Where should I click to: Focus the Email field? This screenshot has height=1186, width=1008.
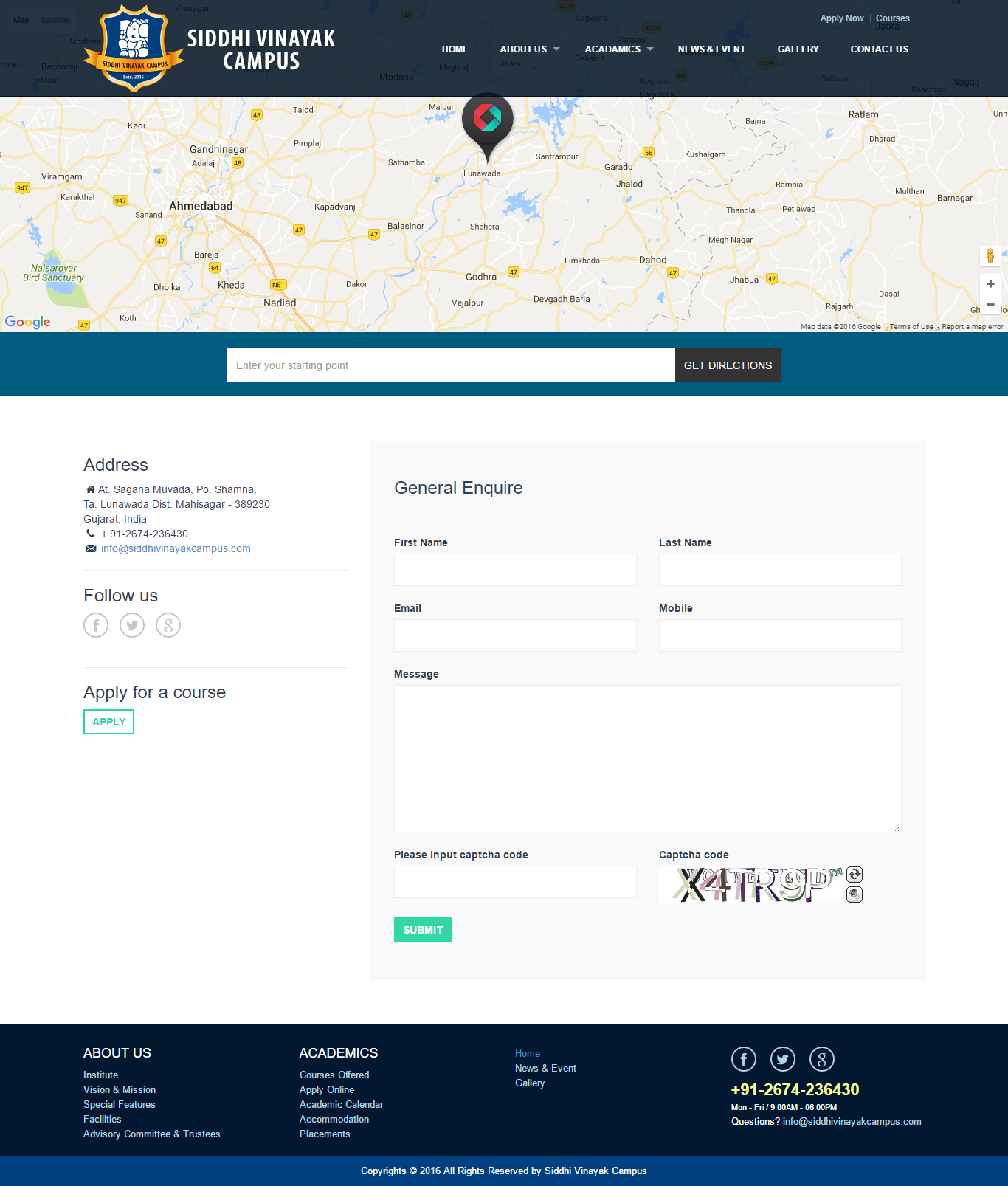point(515,635)
